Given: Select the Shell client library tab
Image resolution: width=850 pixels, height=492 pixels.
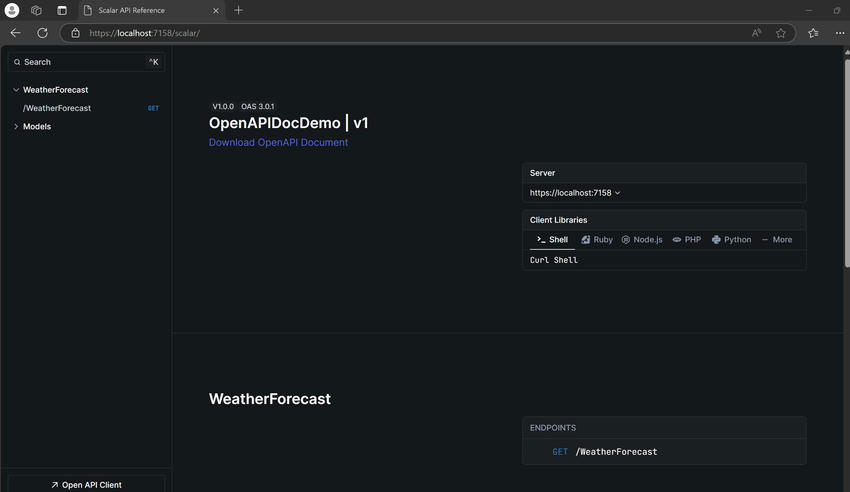Looking at the screenshot, I should [x=552, y=239].
